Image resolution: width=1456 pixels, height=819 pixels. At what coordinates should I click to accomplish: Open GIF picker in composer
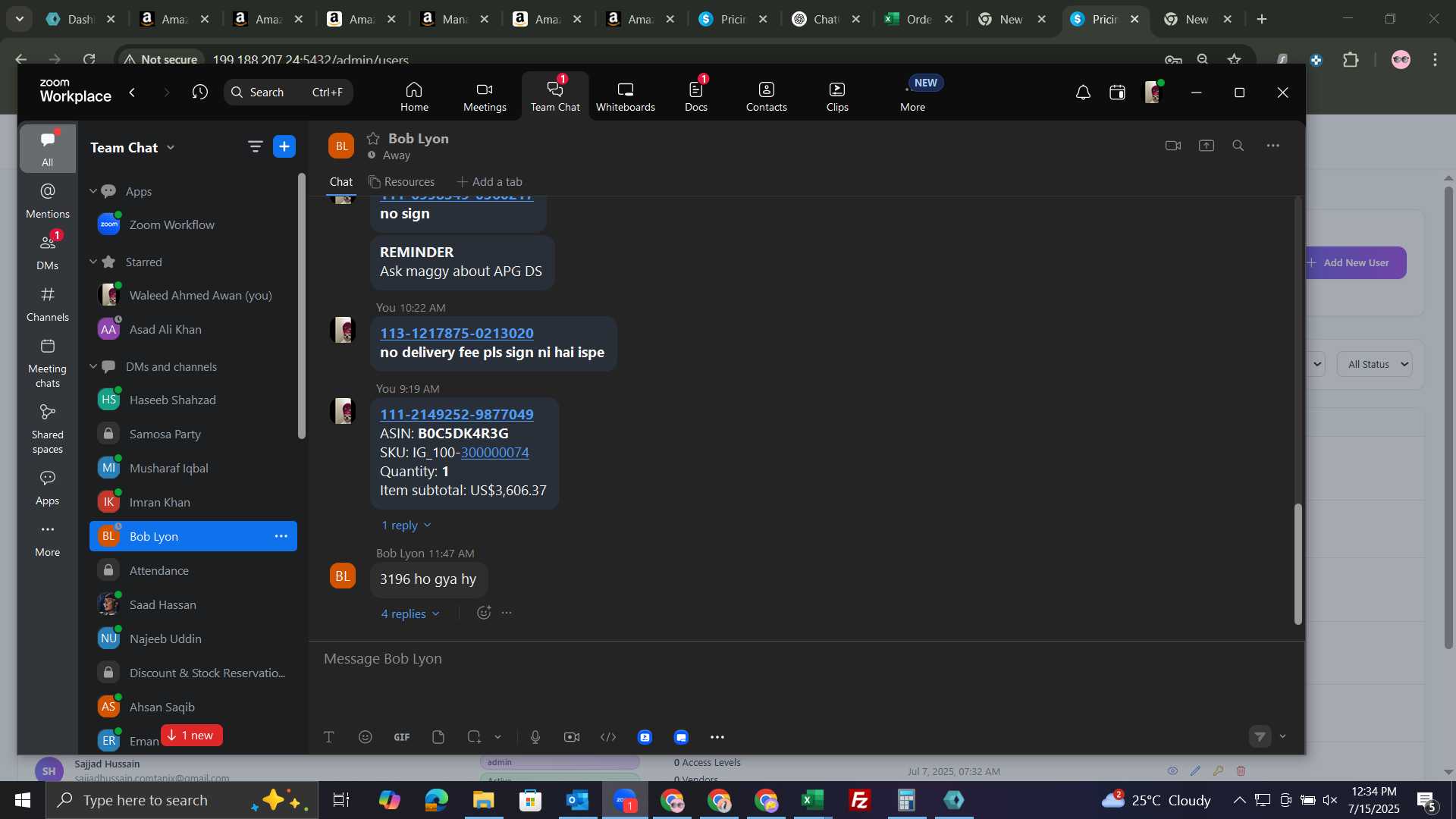coord(402,737)
